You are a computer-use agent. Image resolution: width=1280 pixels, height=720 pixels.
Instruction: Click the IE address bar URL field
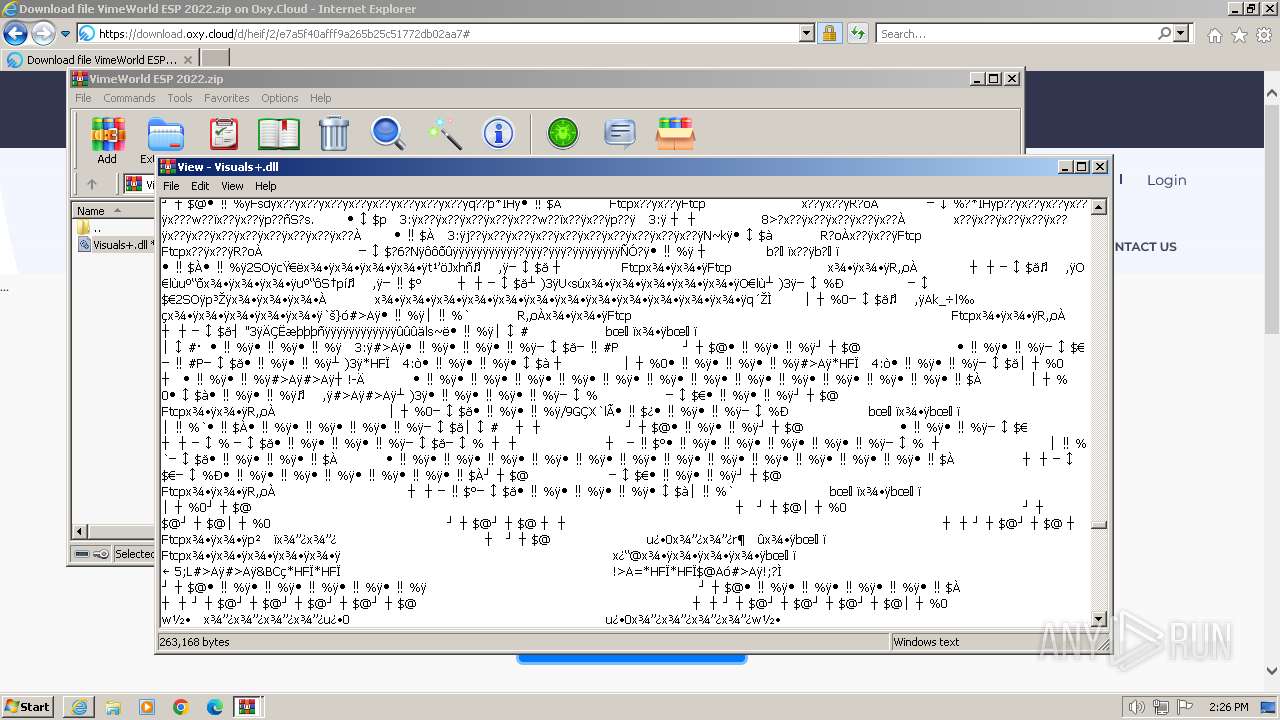pos(447,33)
